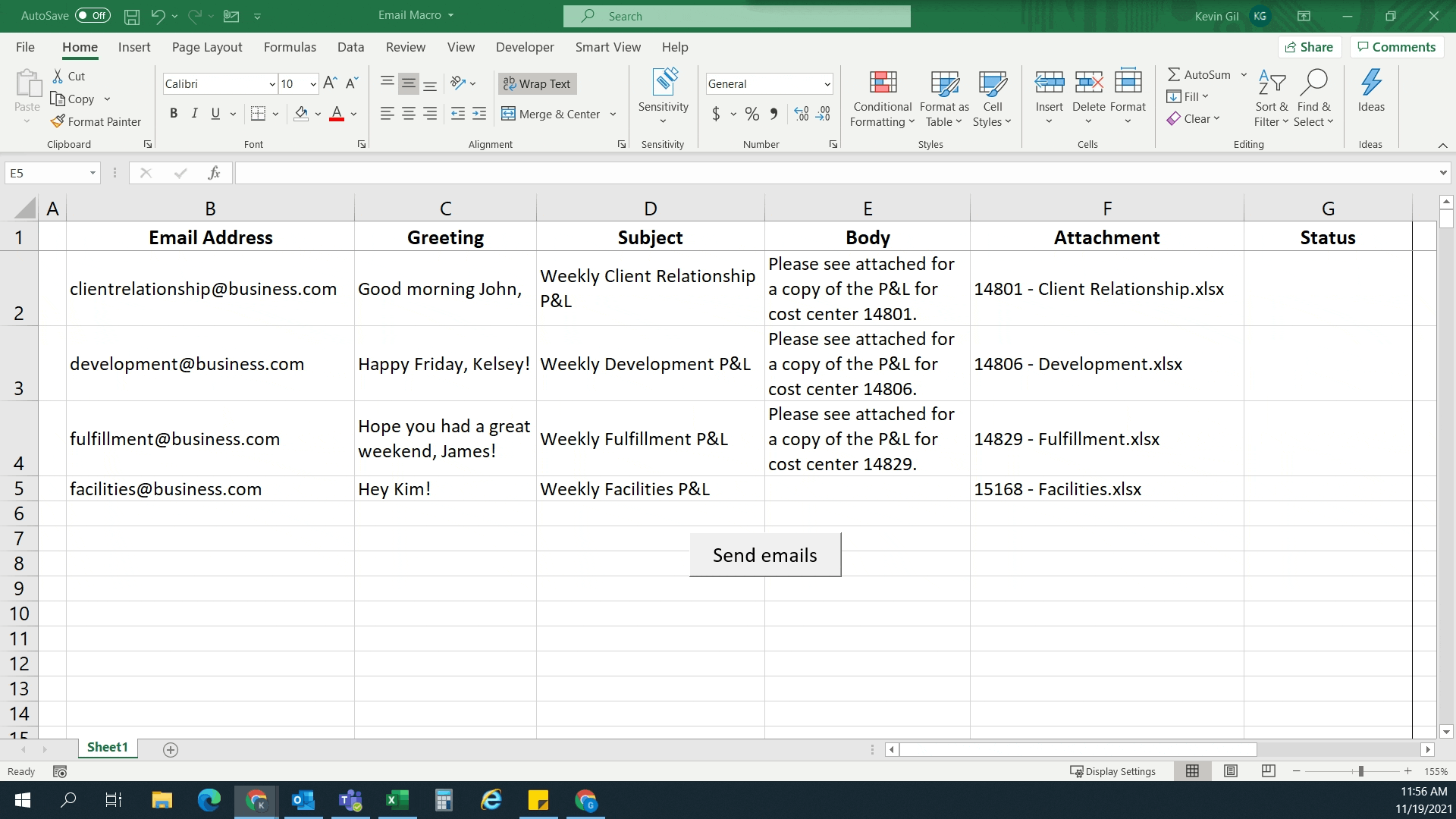Open Outlook from the taskbar
Image resolution: width=1456 pixels, height=819 pixels.
point(303,800)
